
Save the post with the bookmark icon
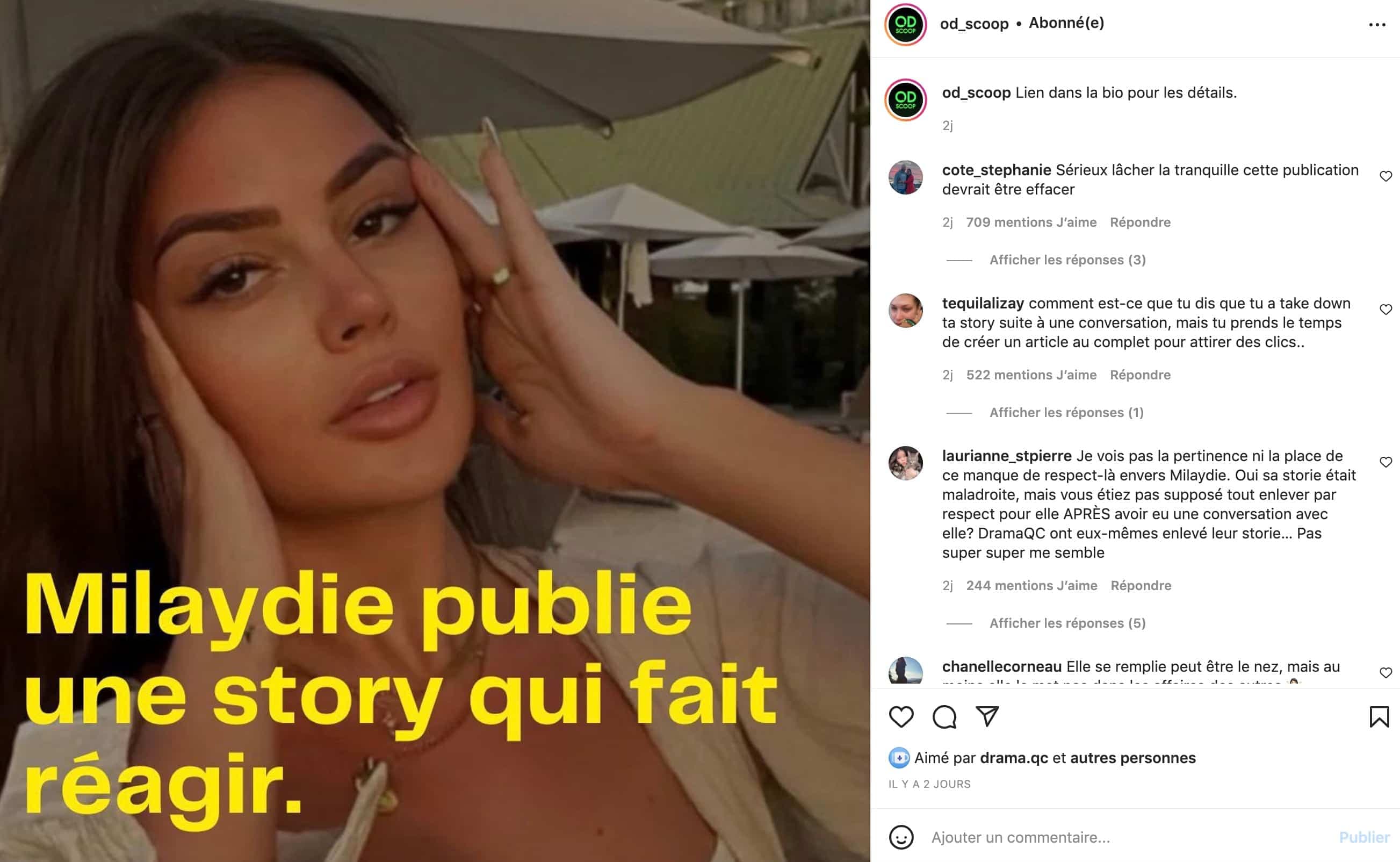click(1379, 716)
